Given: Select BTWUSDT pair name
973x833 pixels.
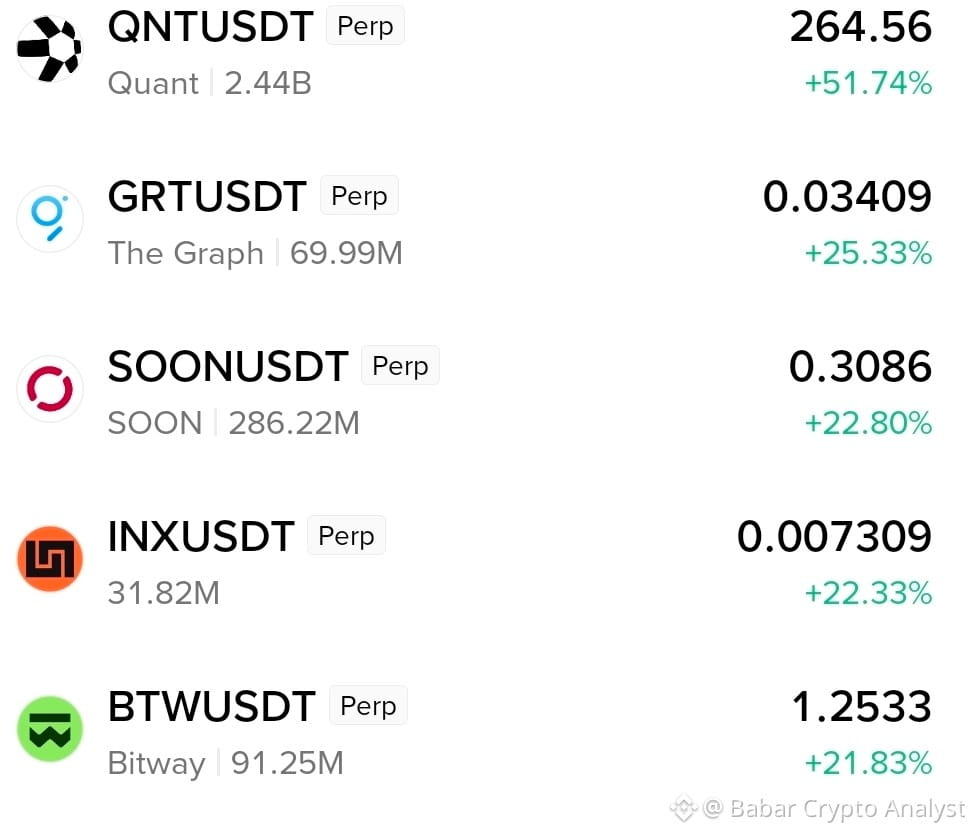Looking at the screenshot, I should [212, 706].
